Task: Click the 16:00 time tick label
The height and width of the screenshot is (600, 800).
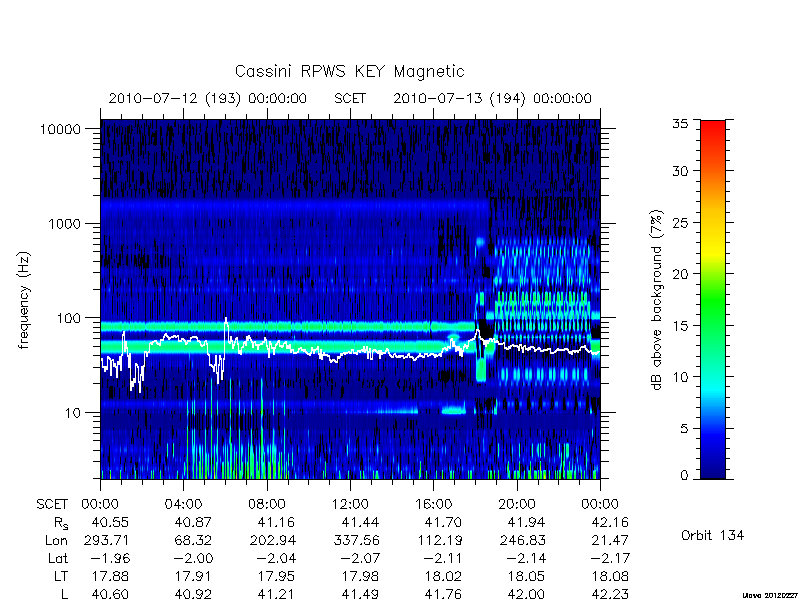Action: (x=434, y=505)
